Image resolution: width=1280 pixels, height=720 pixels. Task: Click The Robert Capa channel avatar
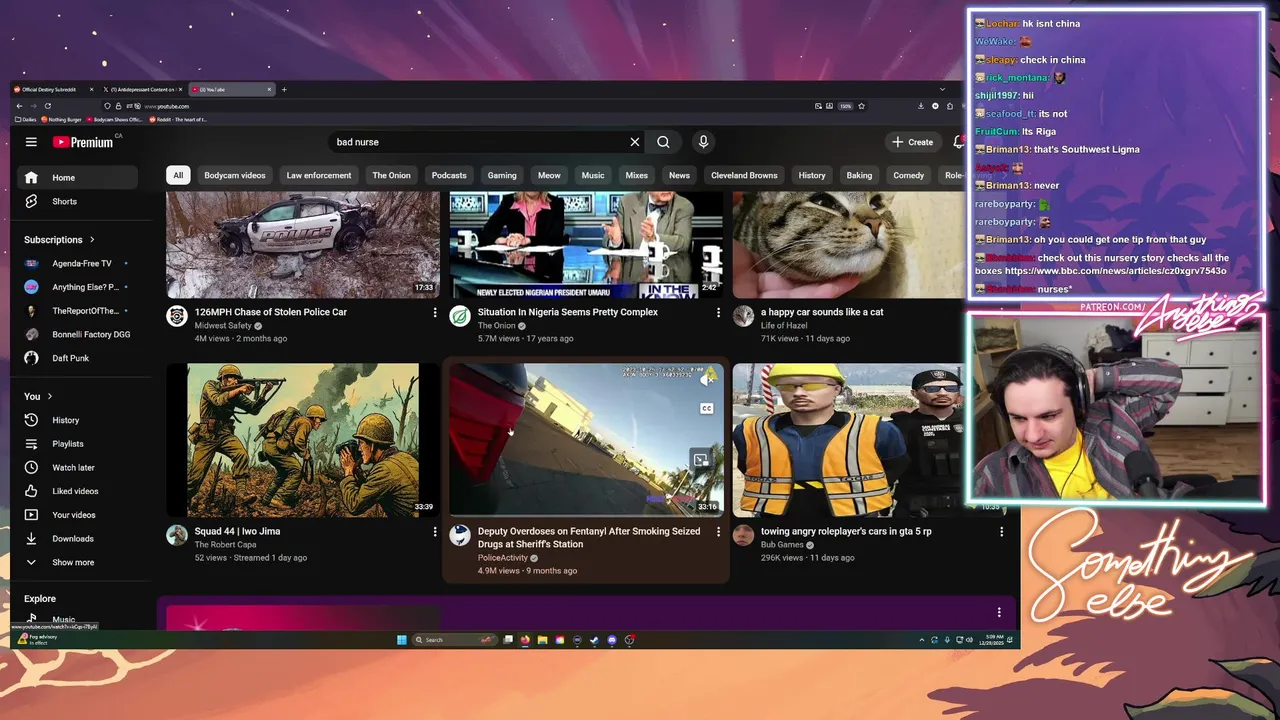pos(177,536)
